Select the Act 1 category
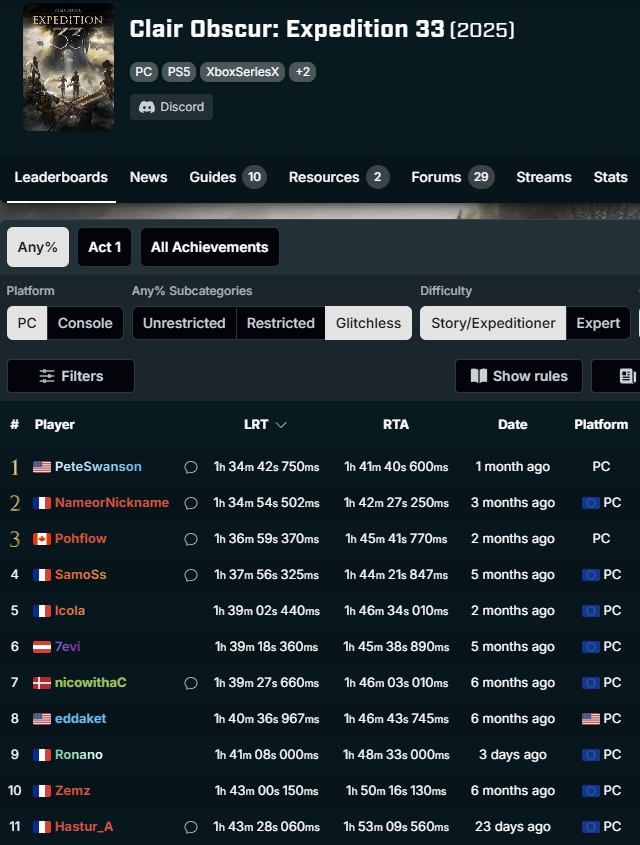Screen dimensions: 640x845 click(x=105, y=247)
